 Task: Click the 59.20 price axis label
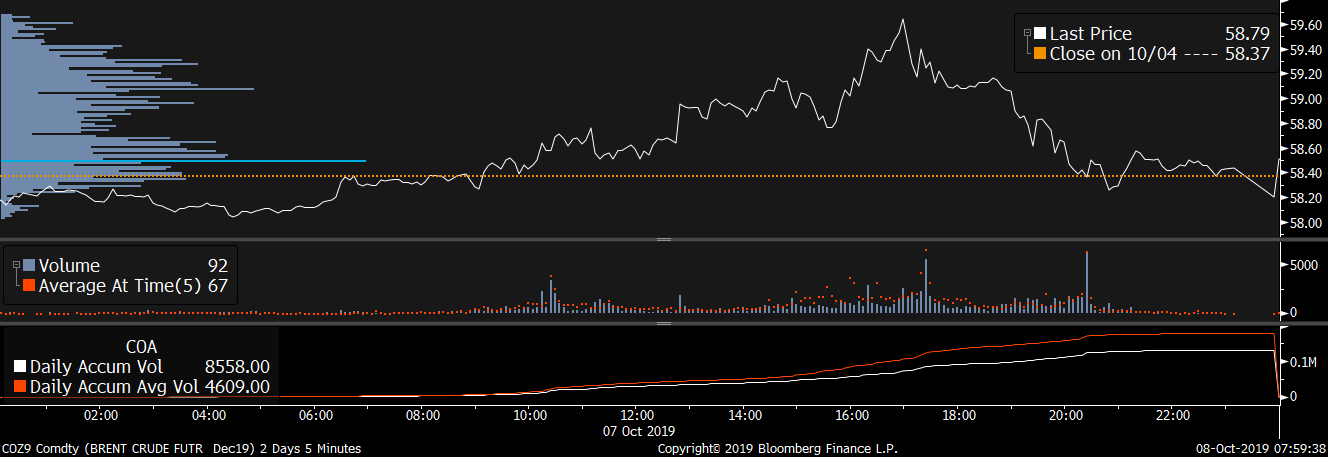point(1304,75)
